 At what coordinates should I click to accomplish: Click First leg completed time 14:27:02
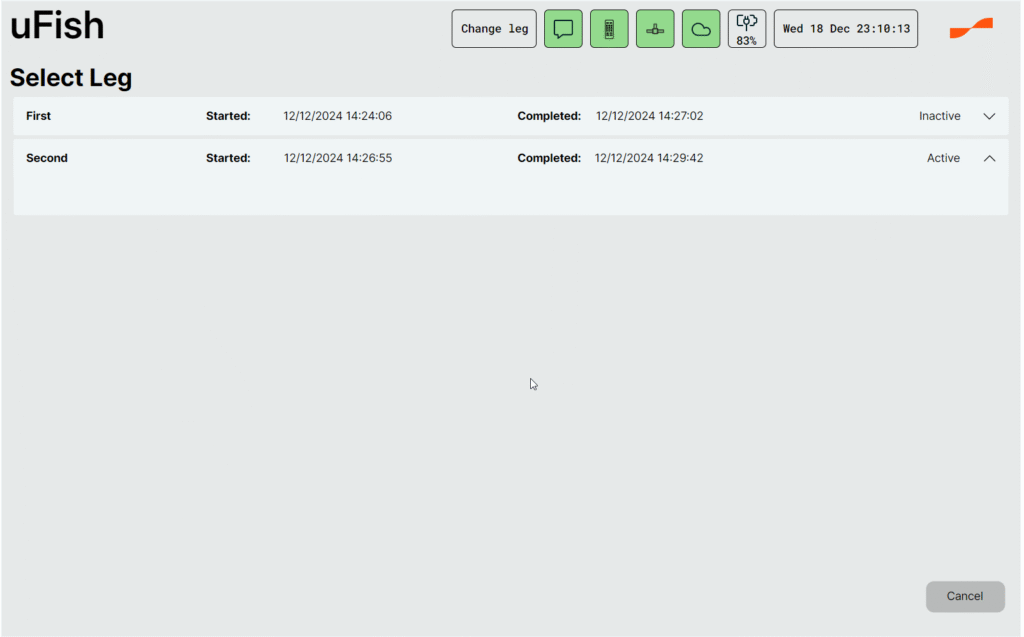click(650, 116)
